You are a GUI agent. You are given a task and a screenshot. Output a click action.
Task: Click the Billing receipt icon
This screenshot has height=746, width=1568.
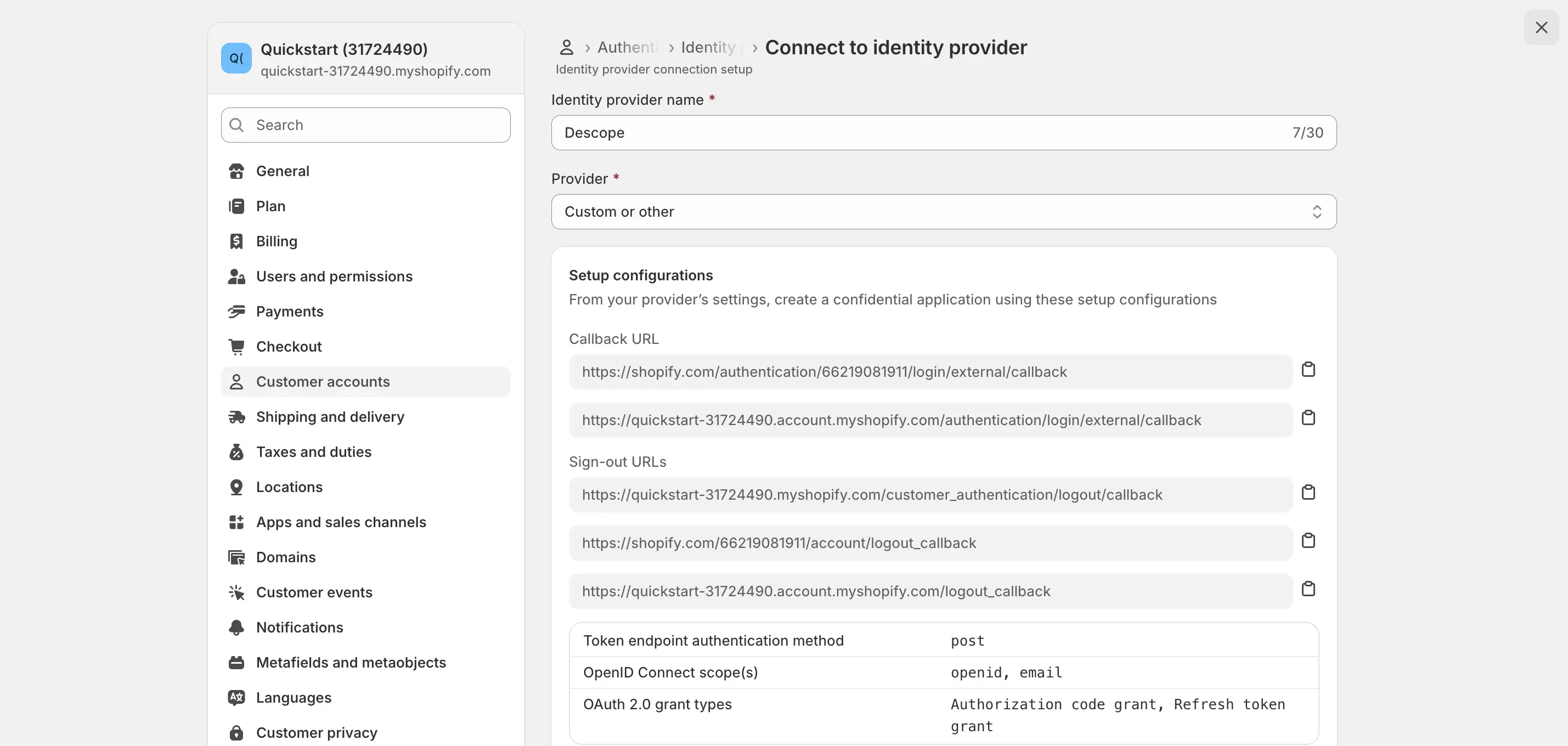(x=236, y=241)
